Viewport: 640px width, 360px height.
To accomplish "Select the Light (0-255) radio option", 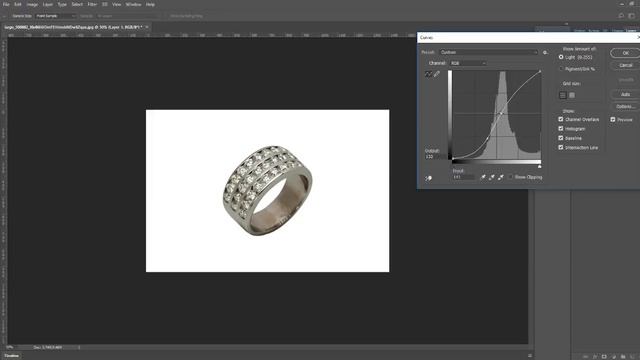I will click(561, 57).
